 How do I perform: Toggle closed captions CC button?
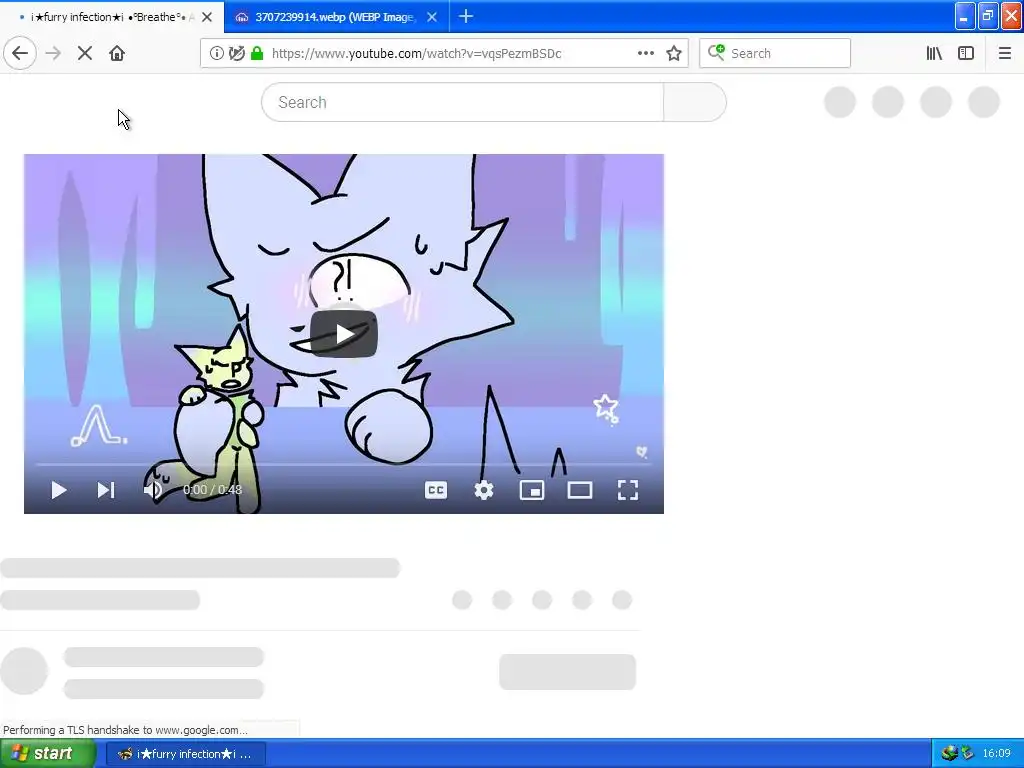(x=436, y=490)
